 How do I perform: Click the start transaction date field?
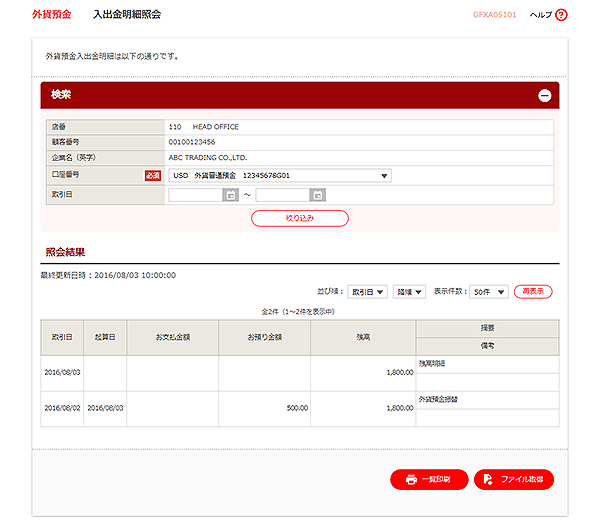click(196, 195)
